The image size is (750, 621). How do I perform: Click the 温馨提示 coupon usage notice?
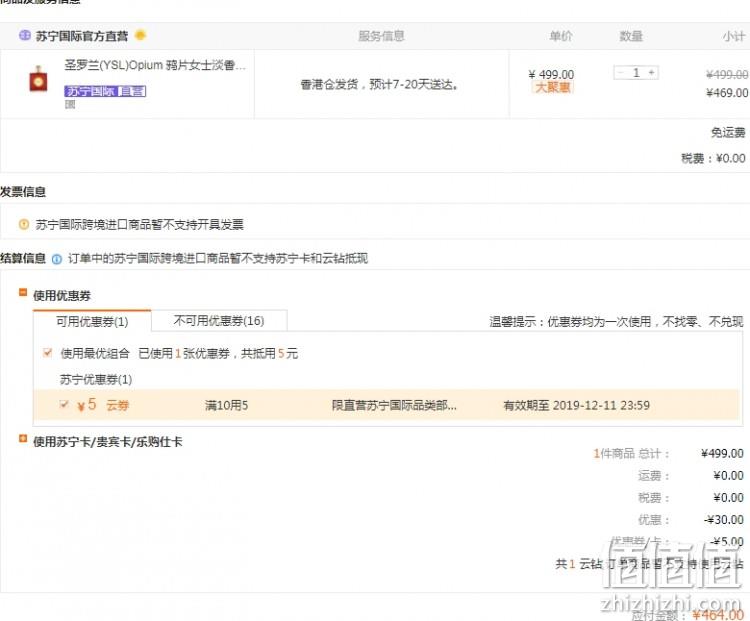pos(616,322)
